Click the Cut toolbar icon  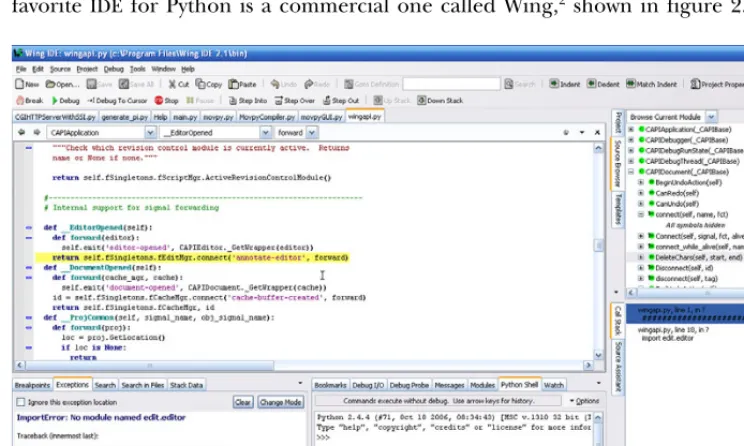[x=172, y=84]
